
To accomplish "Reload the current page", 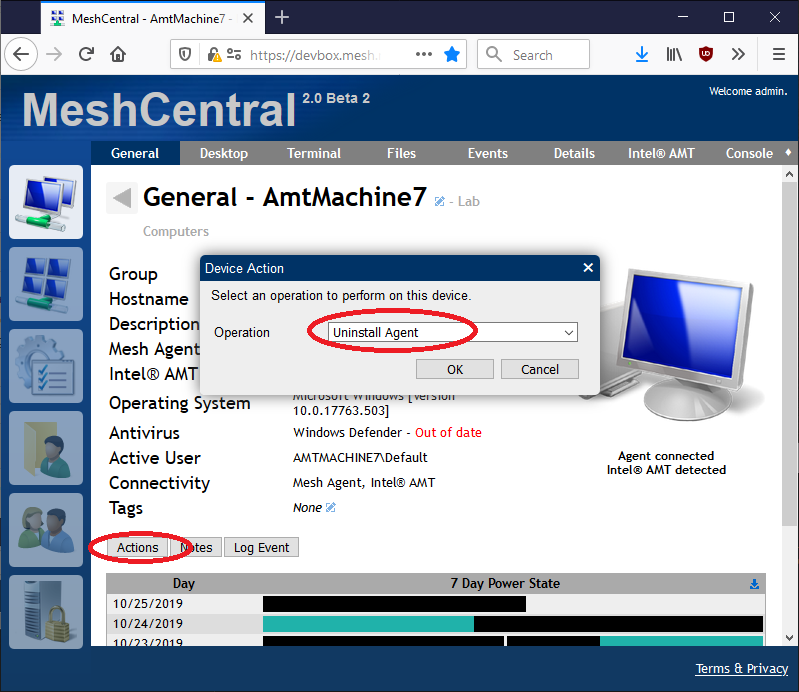I will pyautogui.click(x=86, y=54).
